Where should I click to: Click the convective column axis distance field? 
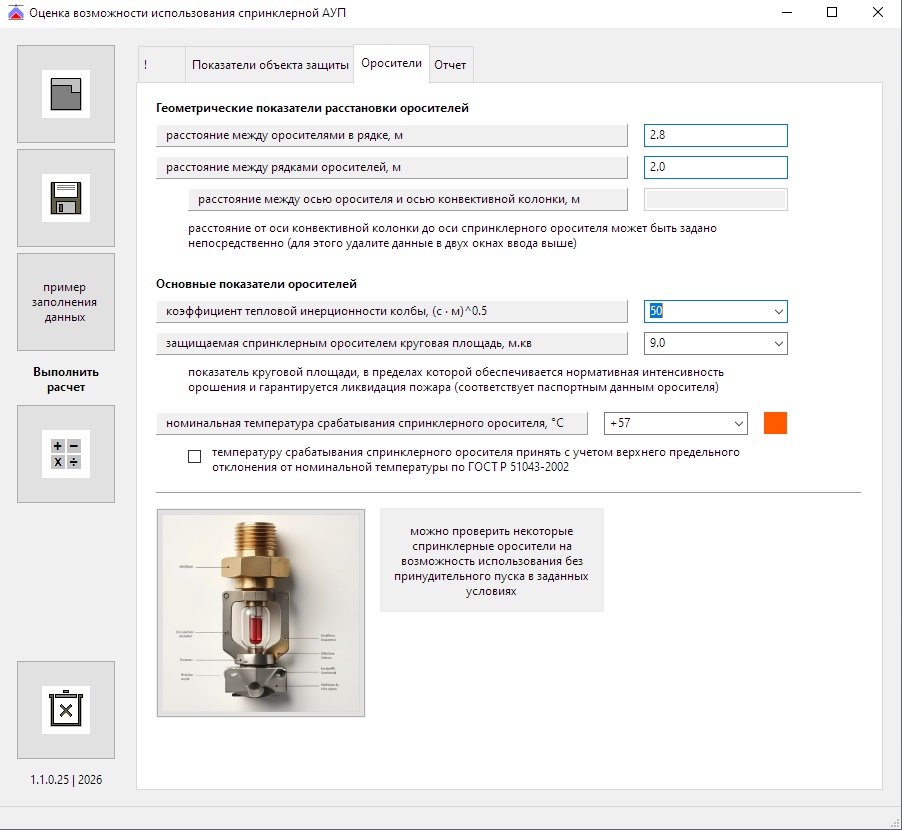(715, 200)
